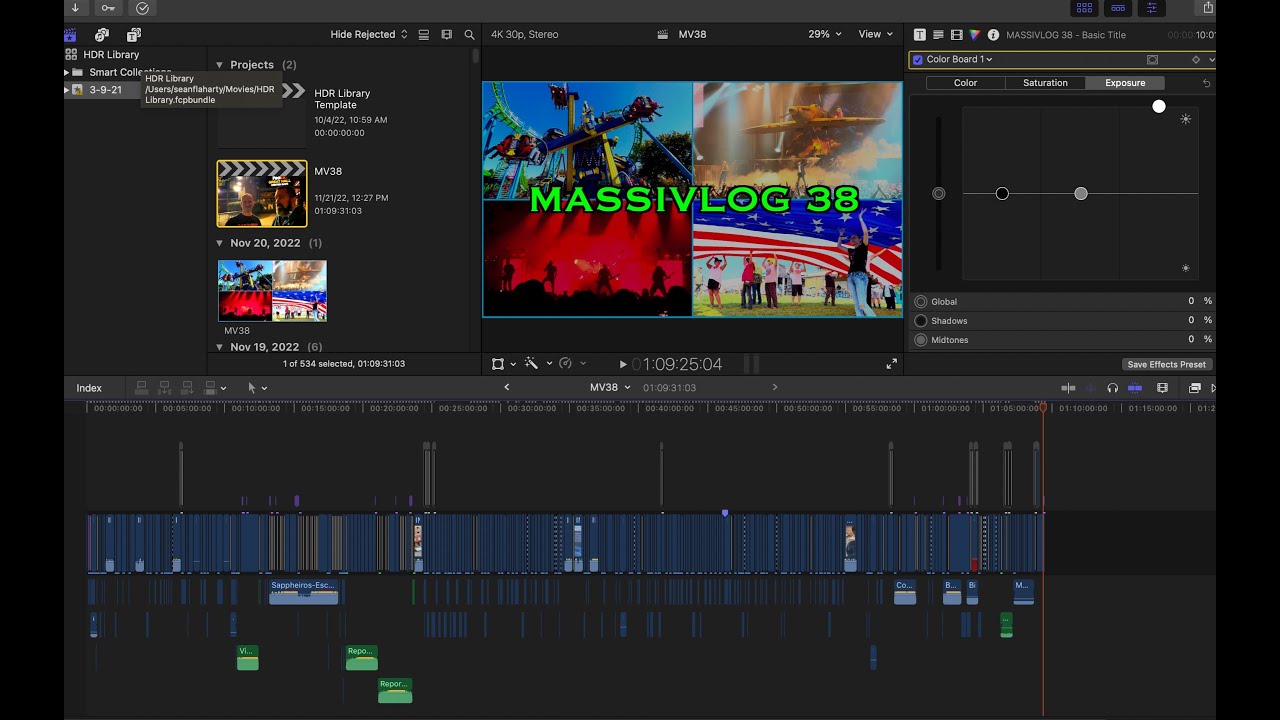Search the browser with magnifier icon
This screenshot has width=1280, height=720.
coord(469,35)
